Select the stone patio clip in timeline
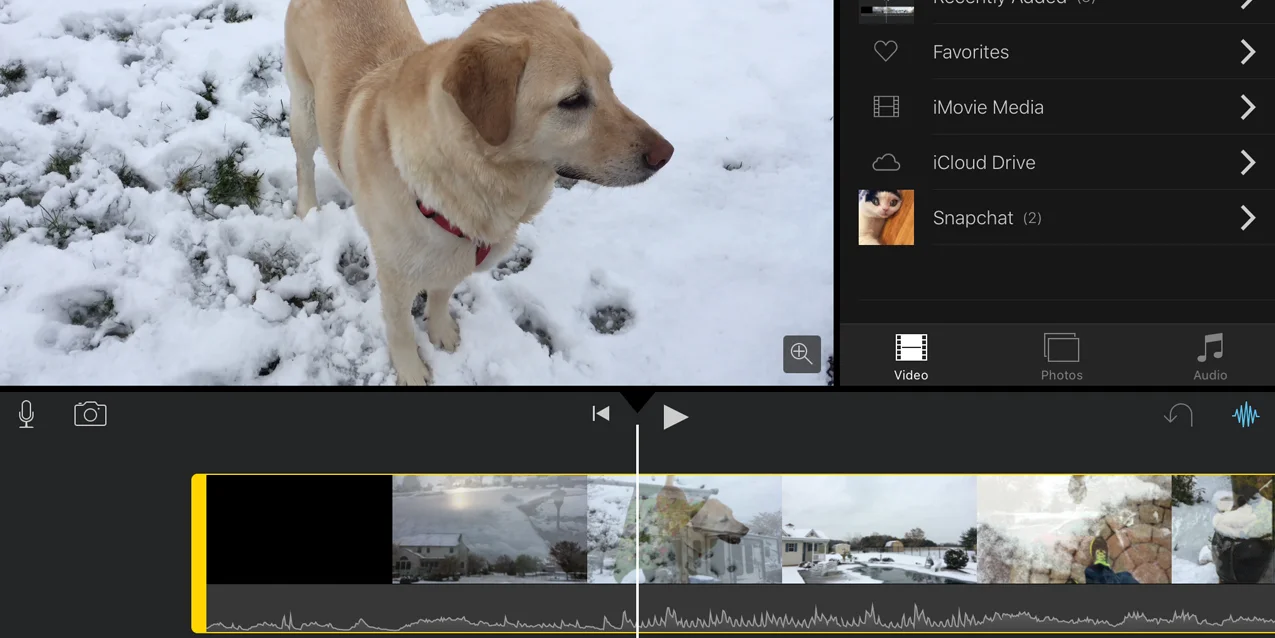This screenshot has height=638, width=1275. point(1074,529)
